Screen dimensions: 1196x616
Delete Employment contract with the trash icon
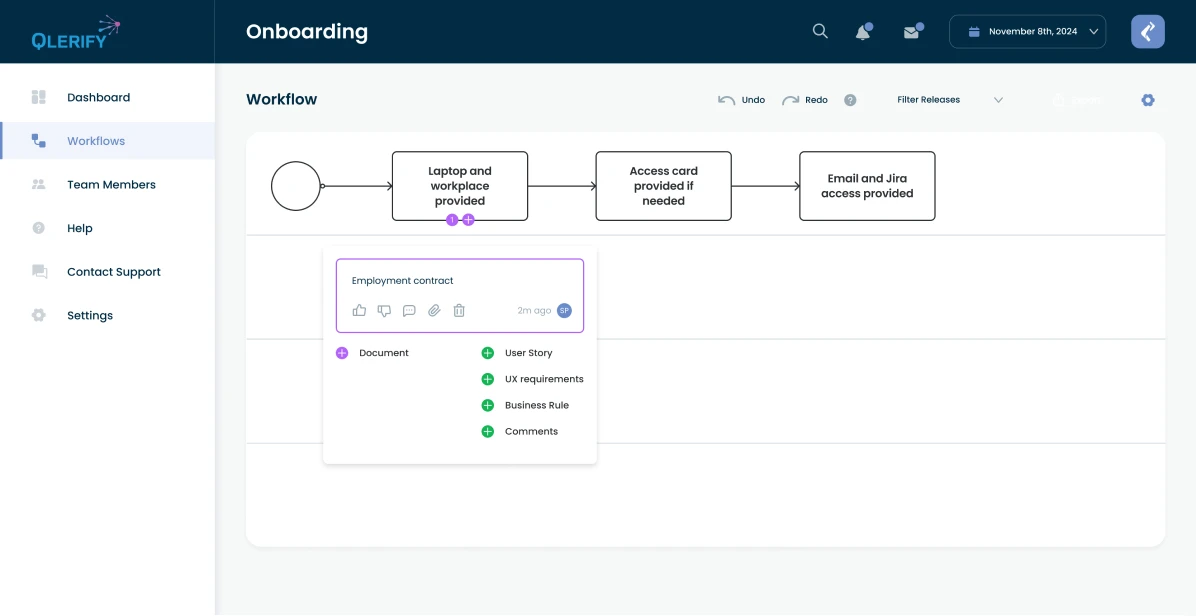click(x=459, y=311)
